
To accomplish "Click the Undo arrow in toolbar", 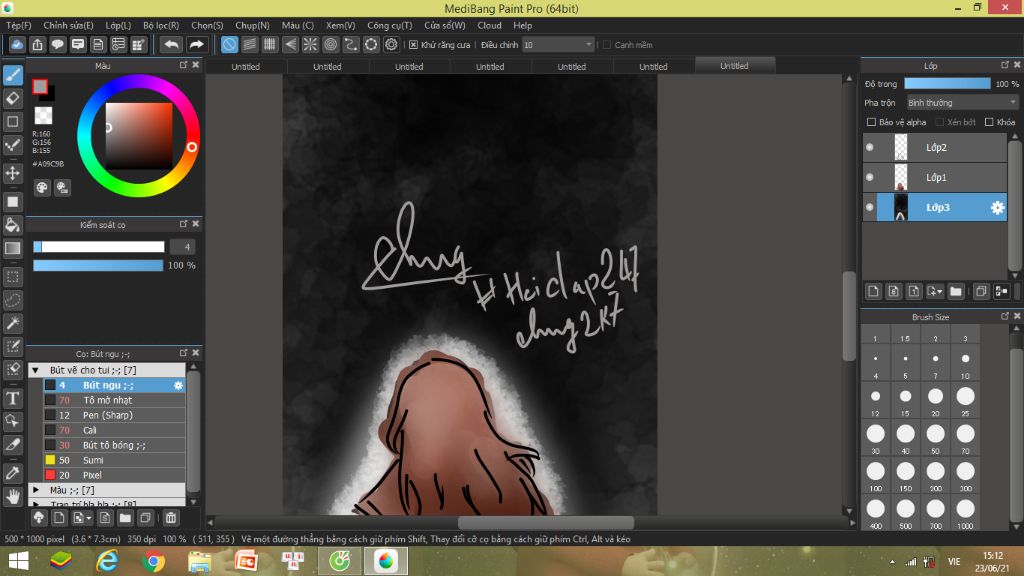I will point(172,44).
